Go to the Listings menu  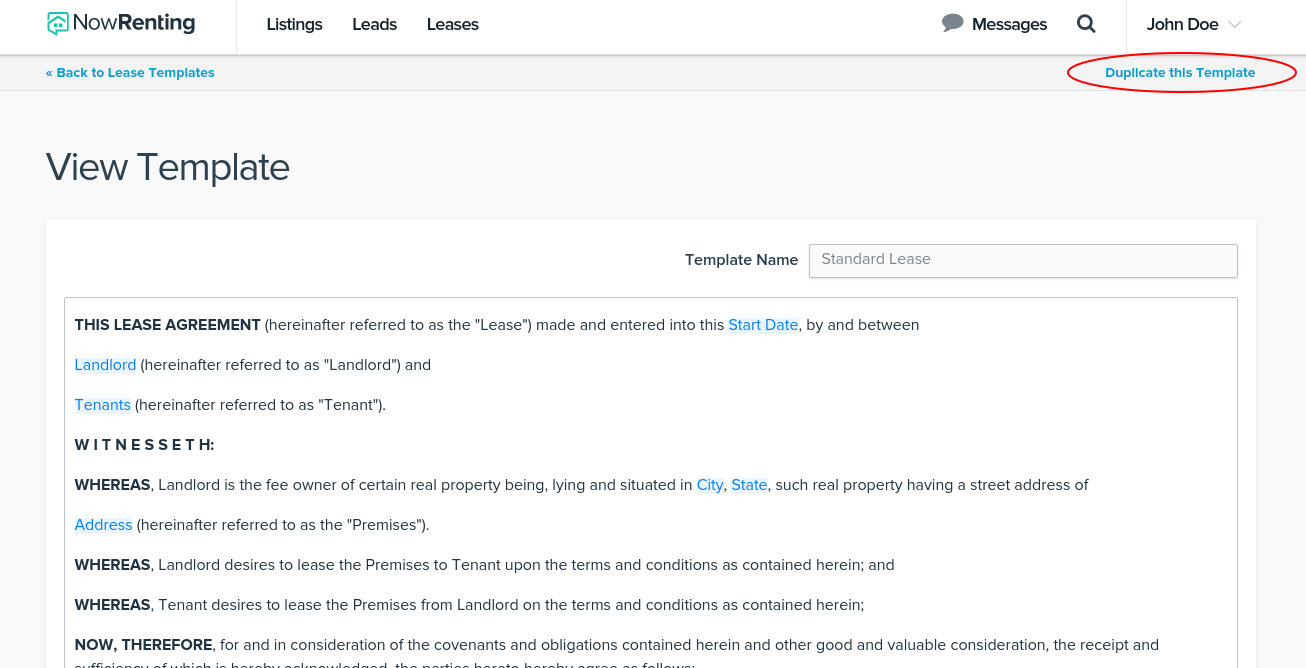[294, 25]
